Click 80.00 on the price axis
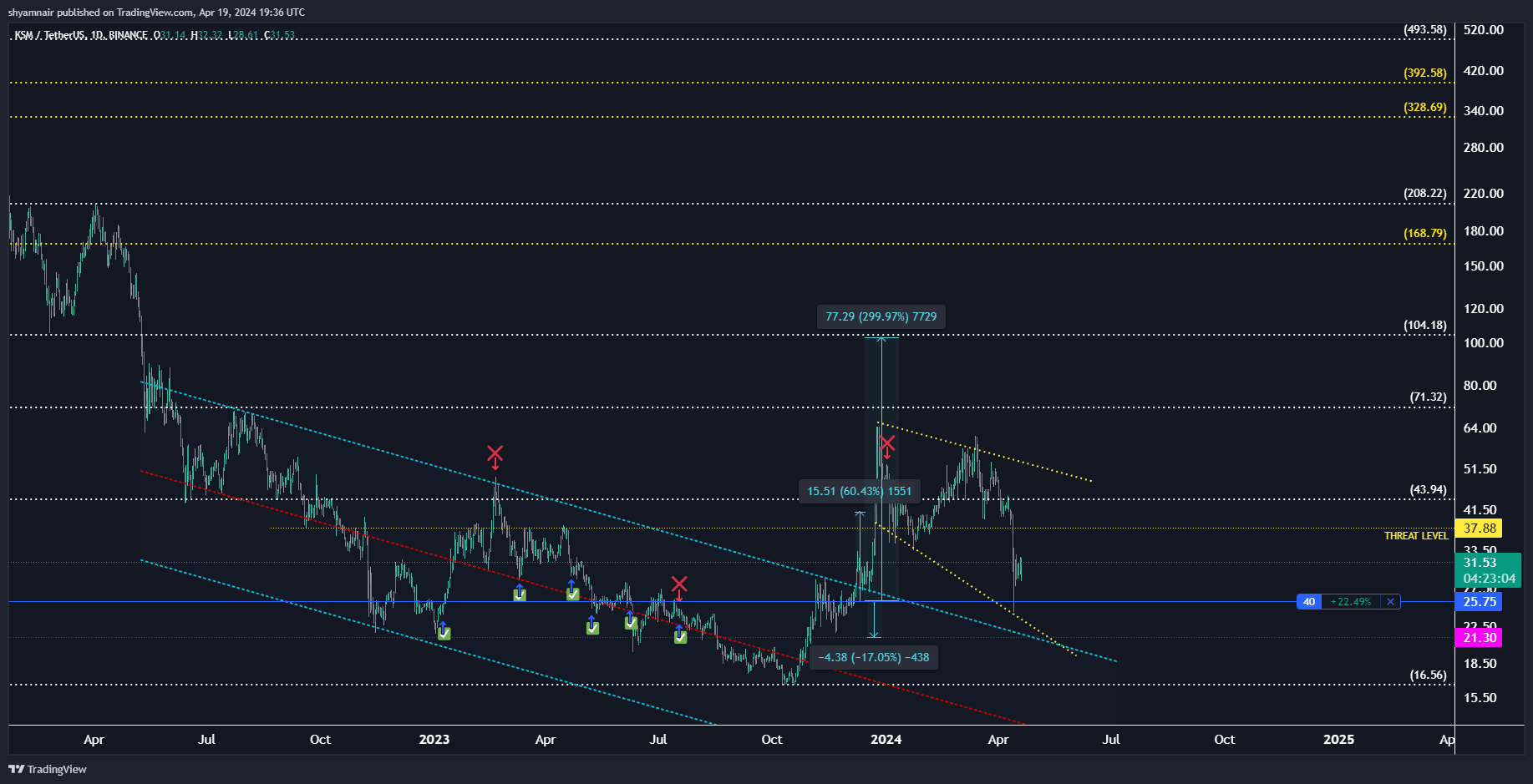1533x784 pixels. pyautogui.click(x=1480, y=385)
